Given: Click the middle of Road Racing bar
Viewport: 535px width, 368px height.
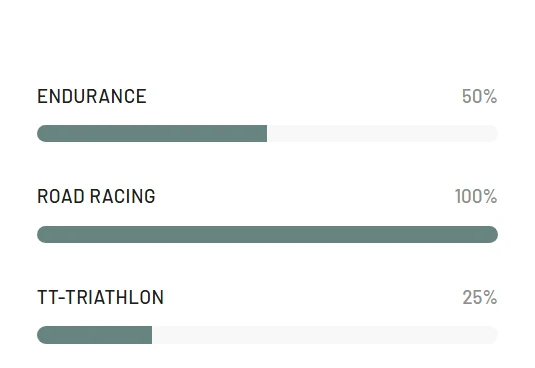Looking at the screenshot, I should (x=268, y=234).
